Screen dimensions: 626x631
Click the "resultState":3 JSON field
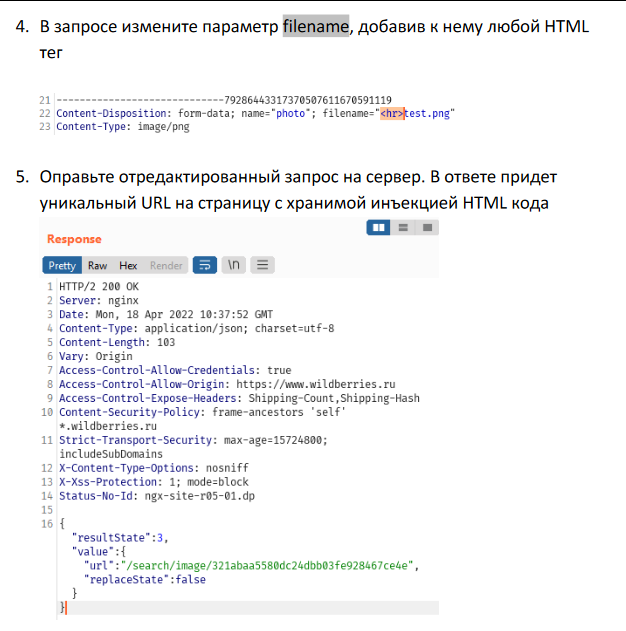tap(120, 538)
